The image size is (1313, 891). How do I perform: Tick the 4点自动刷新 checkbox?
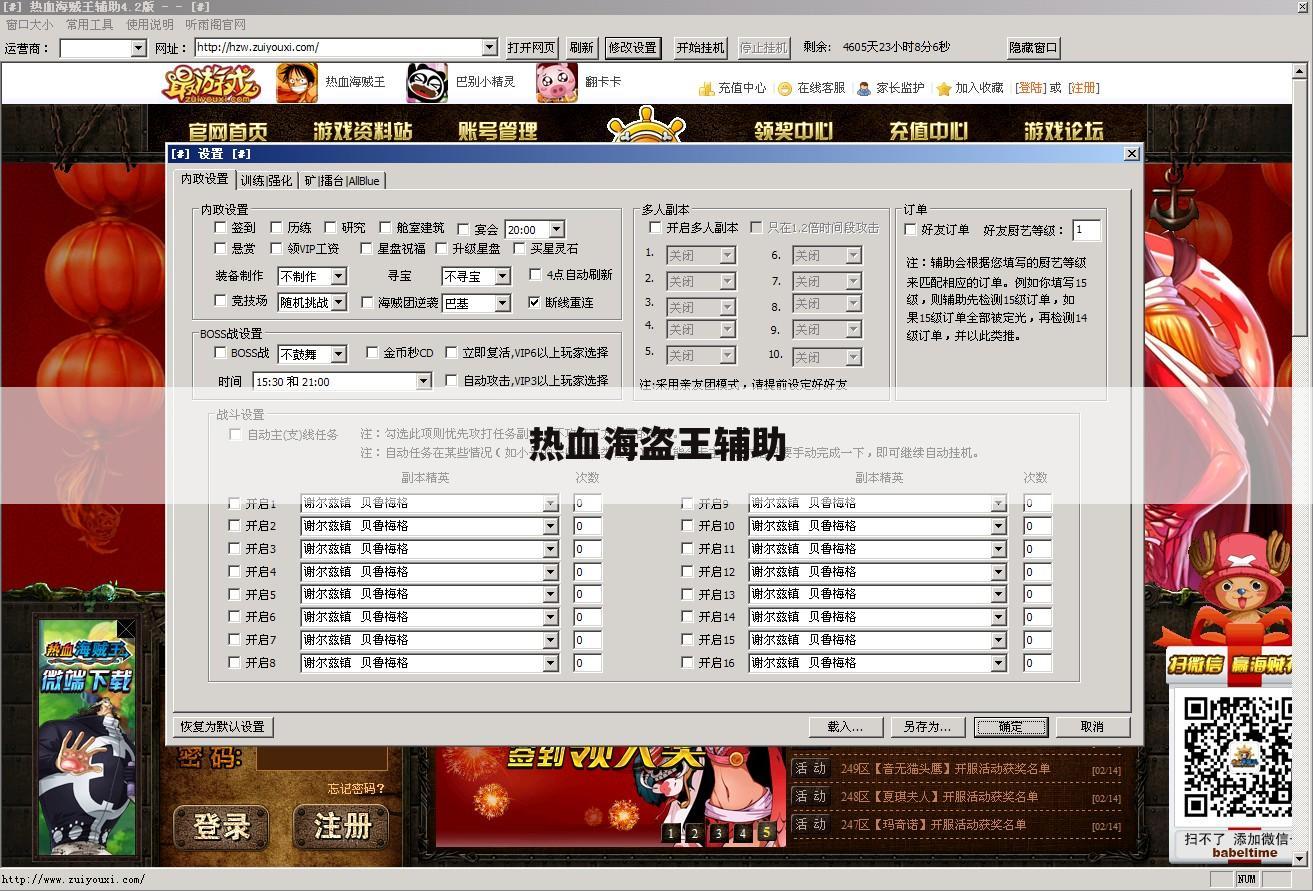[x=535, y=274]
